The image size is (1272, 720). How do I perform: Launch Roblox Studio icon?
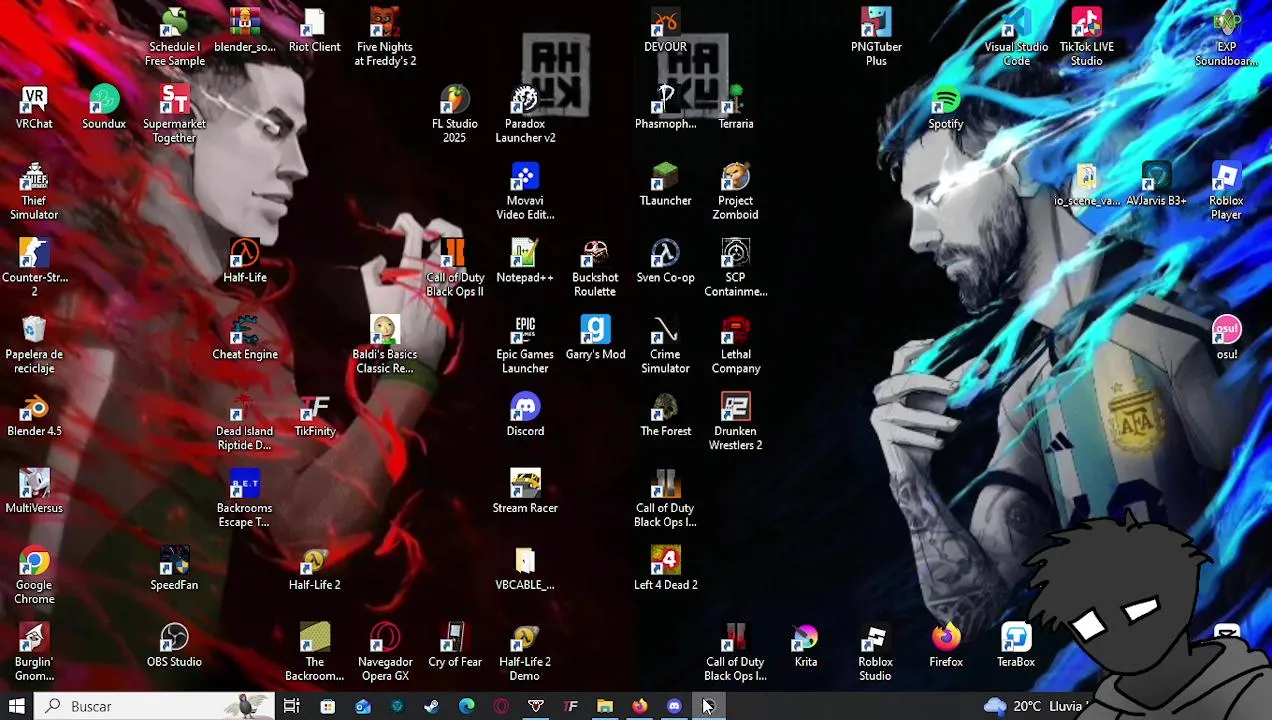[875, 653]
